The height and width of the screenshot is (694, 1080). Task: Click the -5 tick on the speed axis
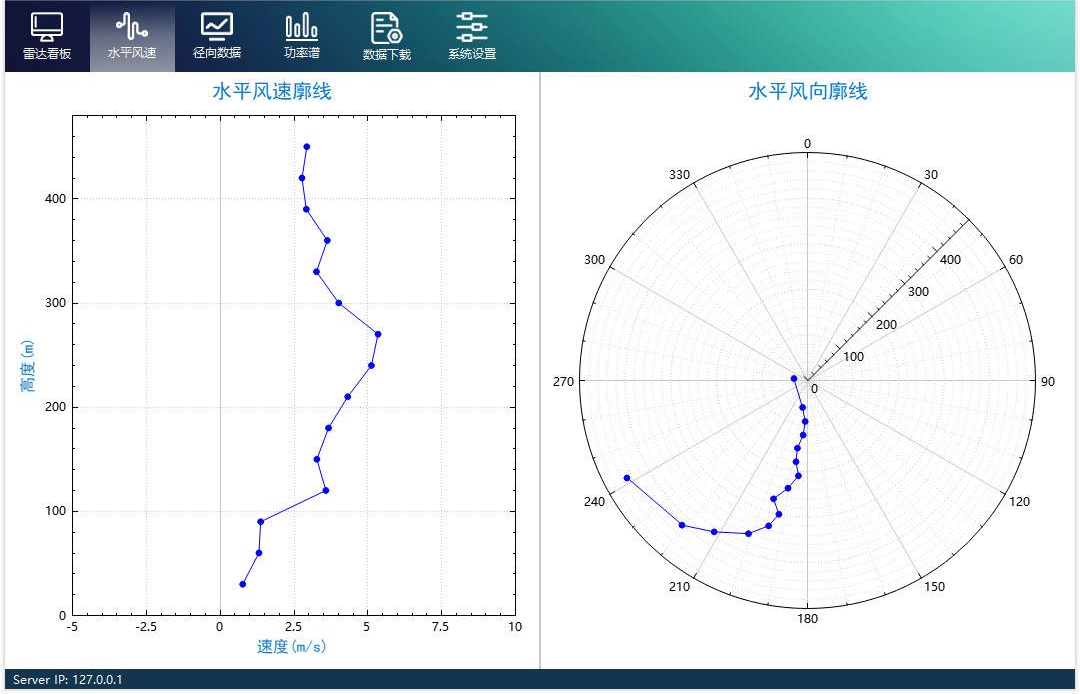pos(72,627)
